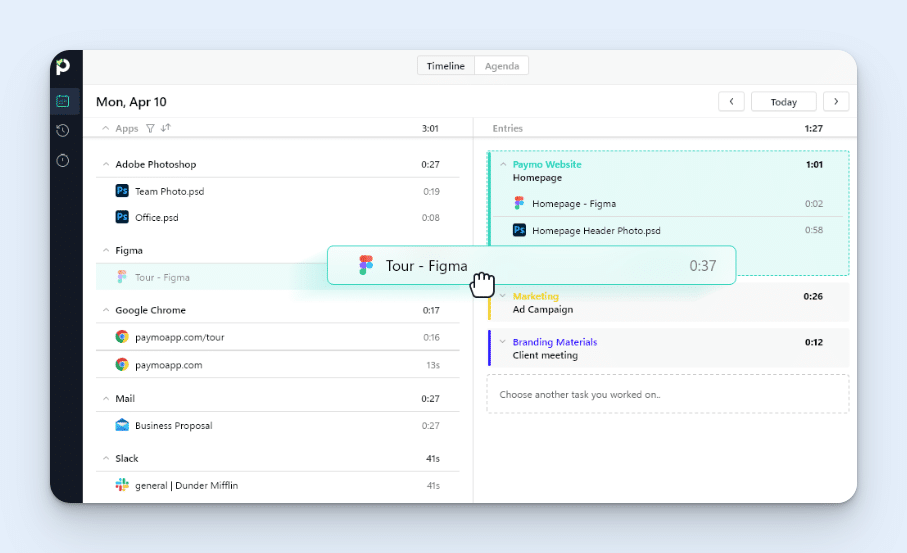Open the stopwatch timer icon in sidebar
This screenshot has height=553, width=907.
point(63,160)
